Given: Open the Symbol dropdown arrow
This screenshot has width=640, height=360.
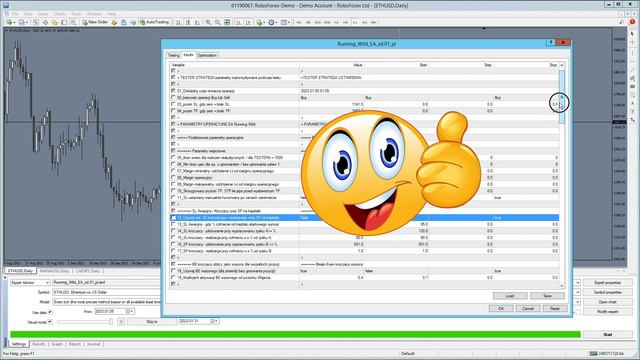Looking at the screenshot, I should tap(578, 292).
